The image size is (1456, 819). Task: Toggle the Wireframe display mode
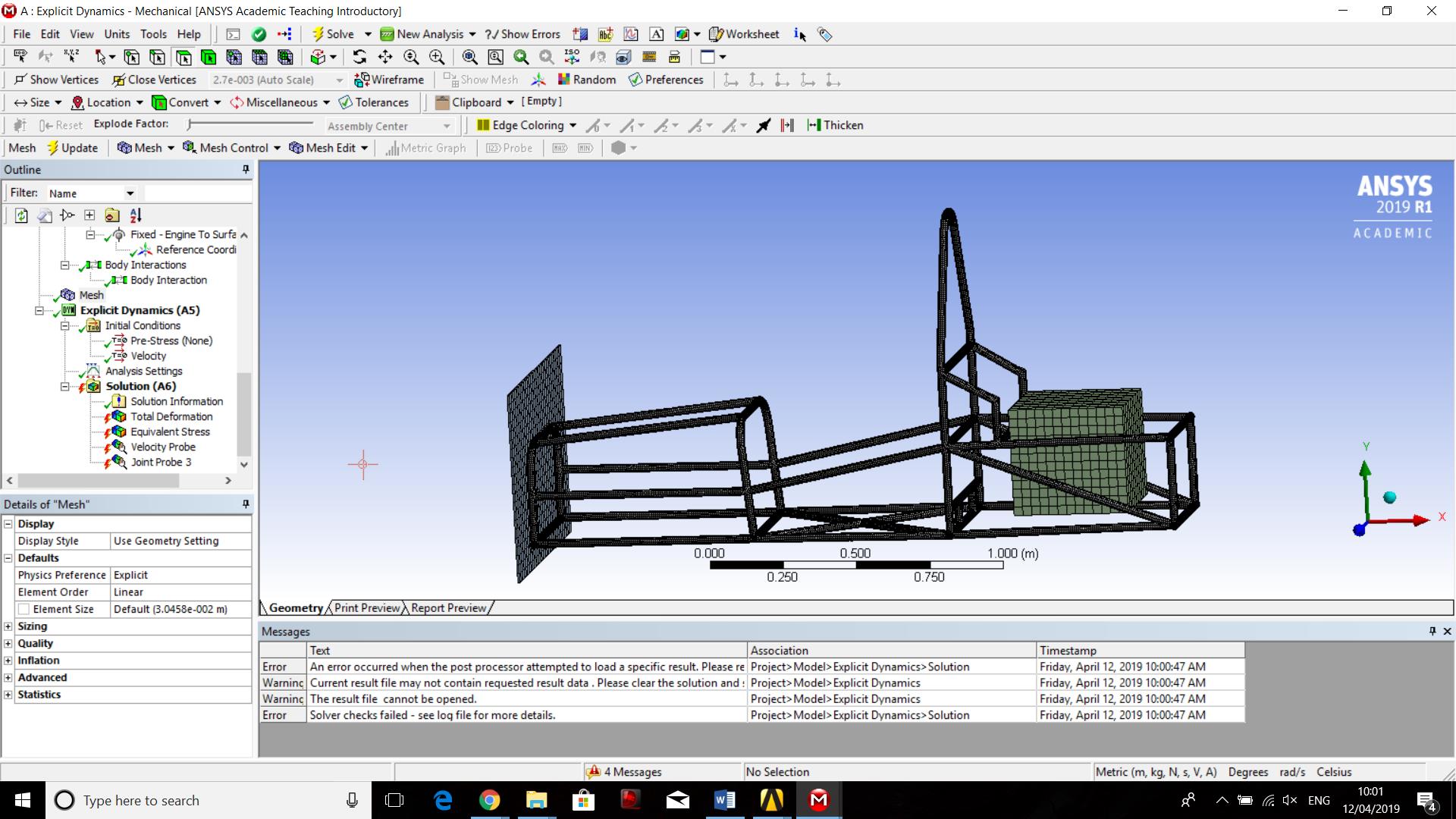390,80
